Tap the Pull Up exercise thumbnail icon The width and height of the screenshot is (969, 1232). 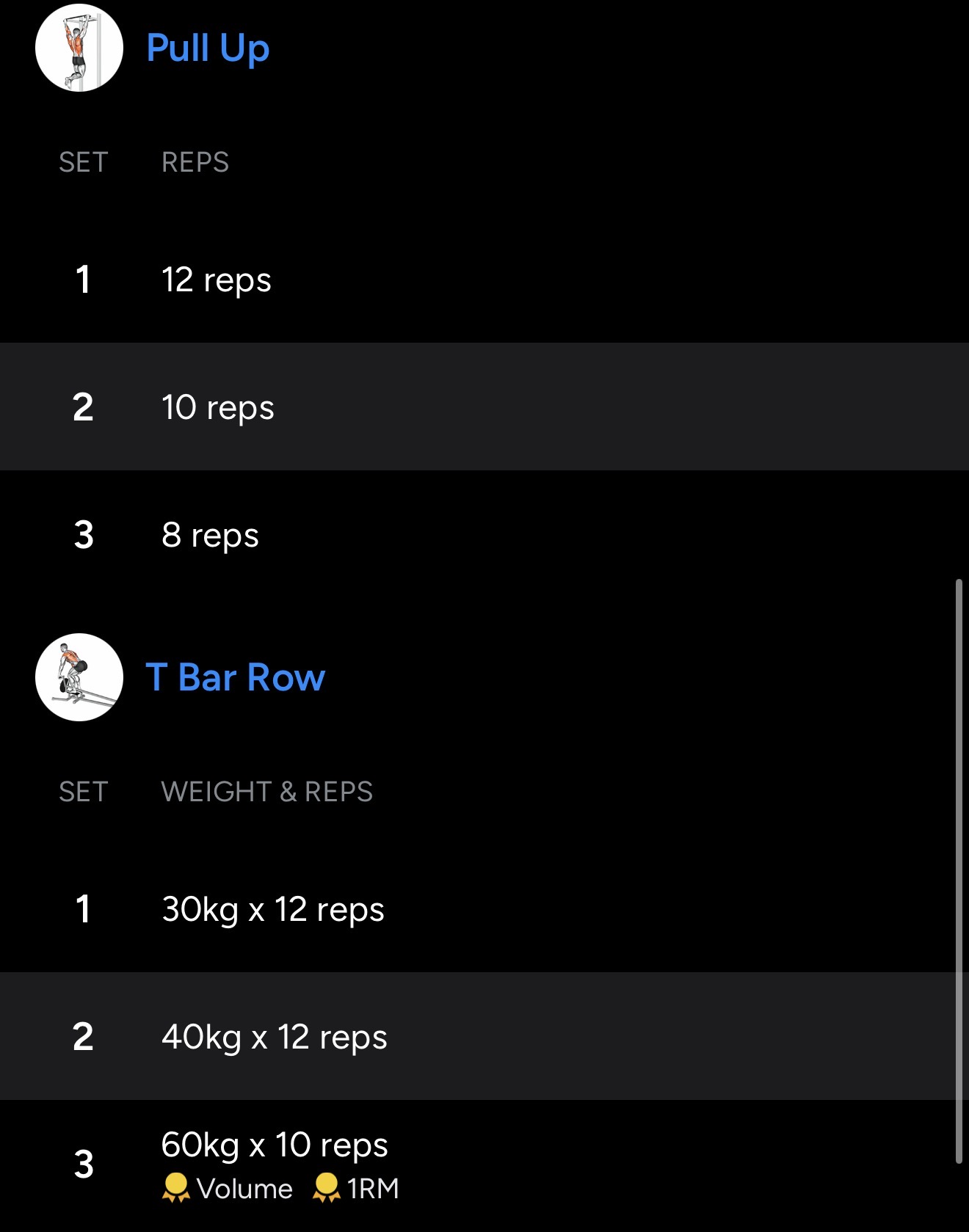(79, 48)
